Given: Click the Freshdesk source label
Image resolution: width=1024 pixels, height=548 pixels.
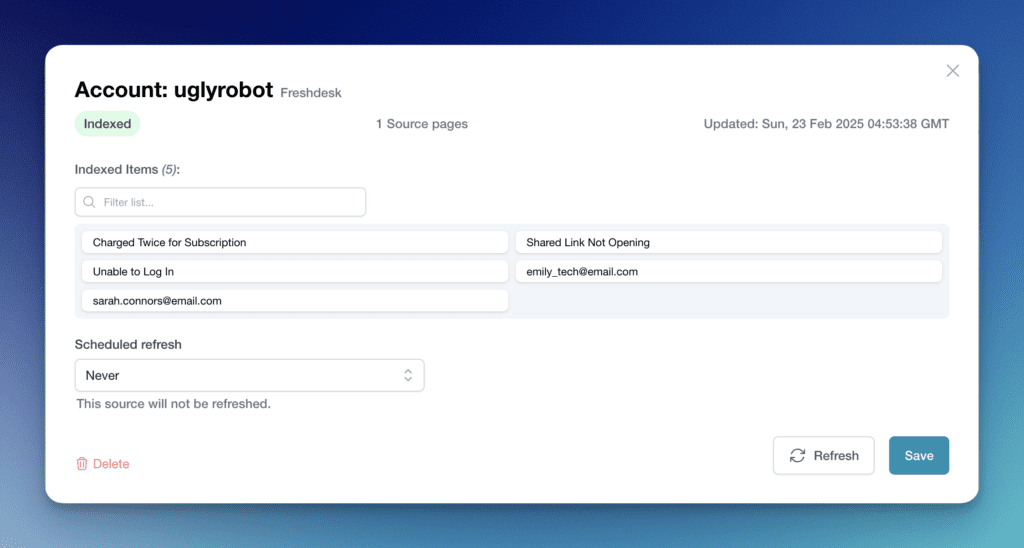Looking at the screenshot, I should pyautogui.click(x=311, y=93).
